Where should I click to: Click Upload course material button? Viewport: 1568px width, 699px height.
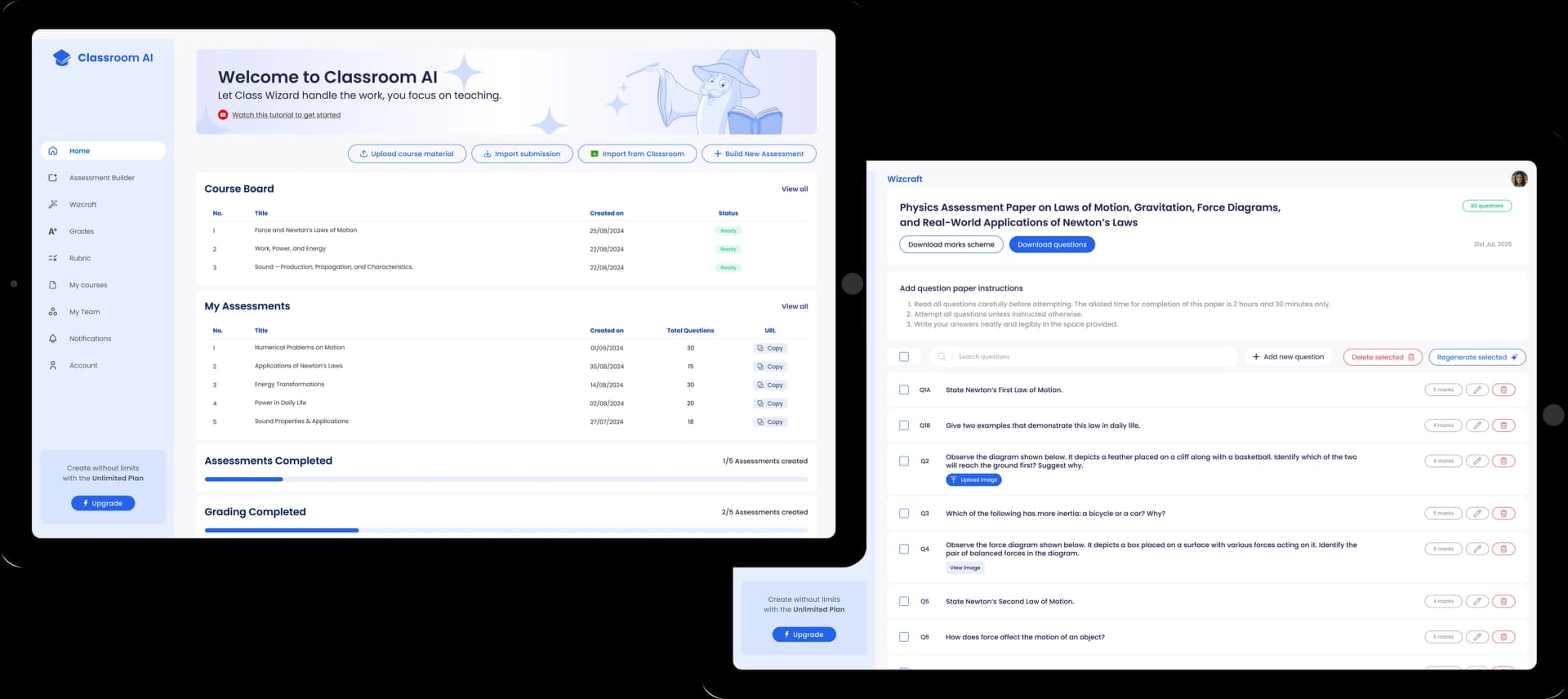tap(407, 154)
